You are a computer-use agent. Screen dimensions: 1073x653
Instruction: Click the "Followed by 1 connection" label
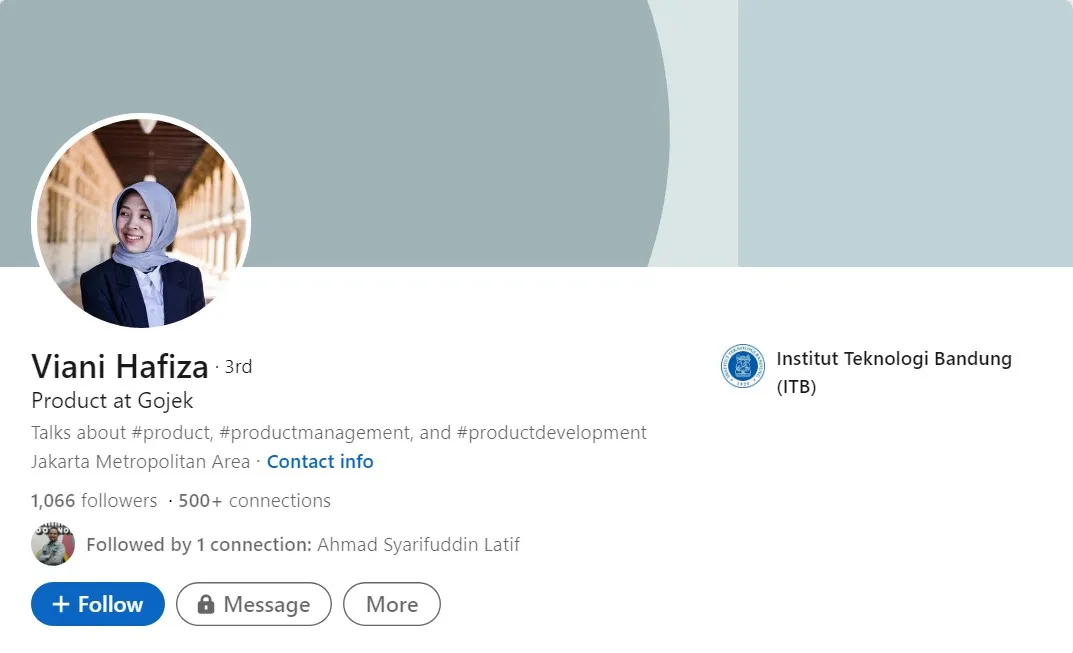click(x=198, y=545)
